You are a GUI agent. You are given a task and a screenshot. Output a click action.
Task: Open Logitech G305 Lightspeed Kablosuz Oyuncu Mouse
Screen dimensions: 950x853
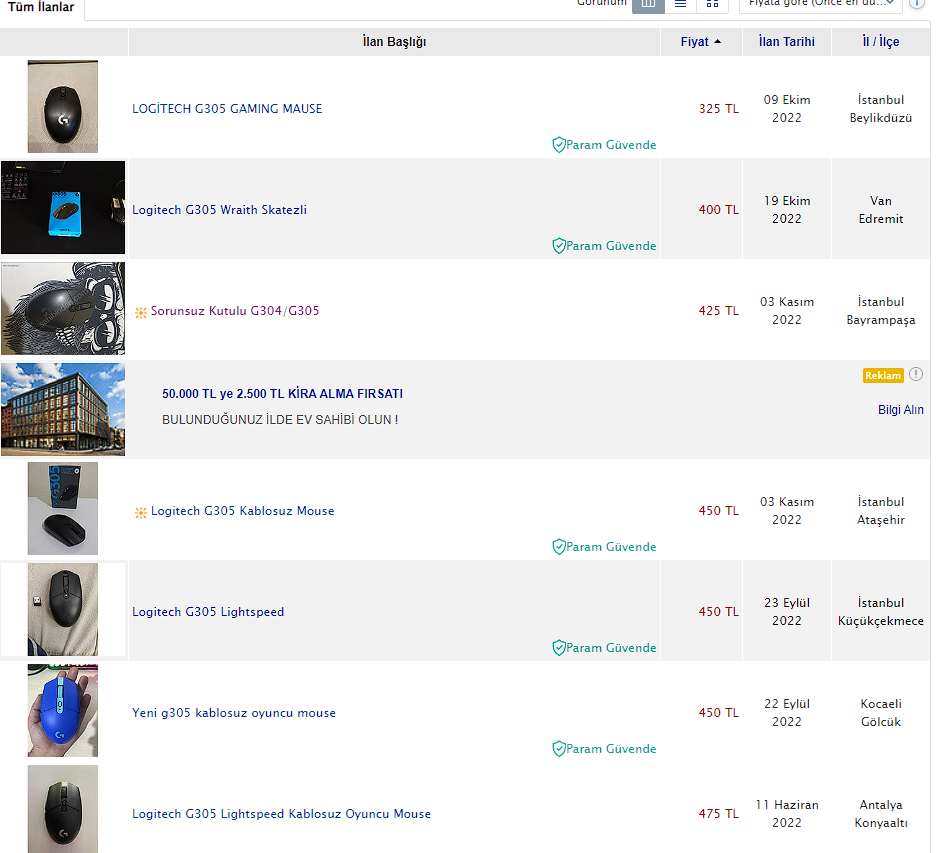281,814
